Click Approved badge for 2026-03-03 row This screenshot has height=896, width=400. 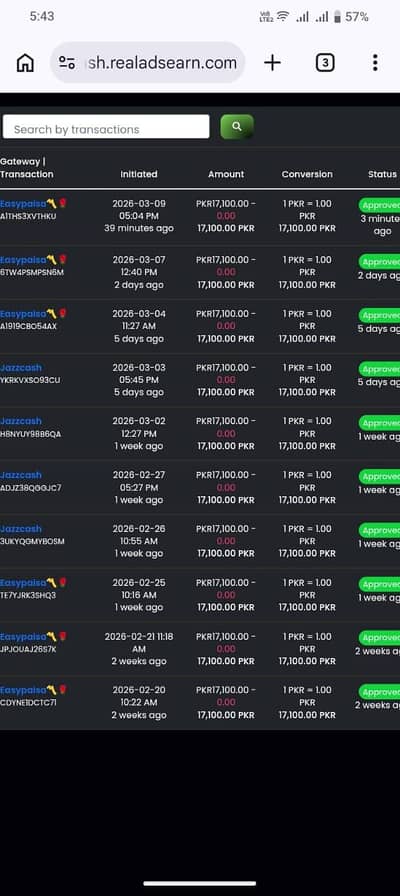click(379, 369)
